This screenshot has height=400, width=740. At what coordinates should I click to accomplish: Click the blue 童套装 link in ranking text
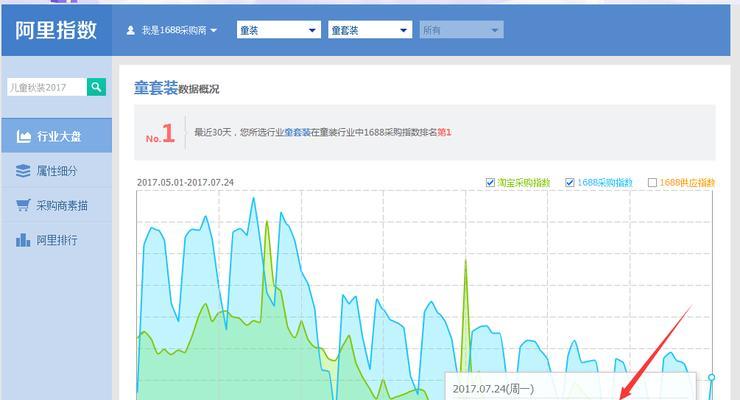(297, 133)
